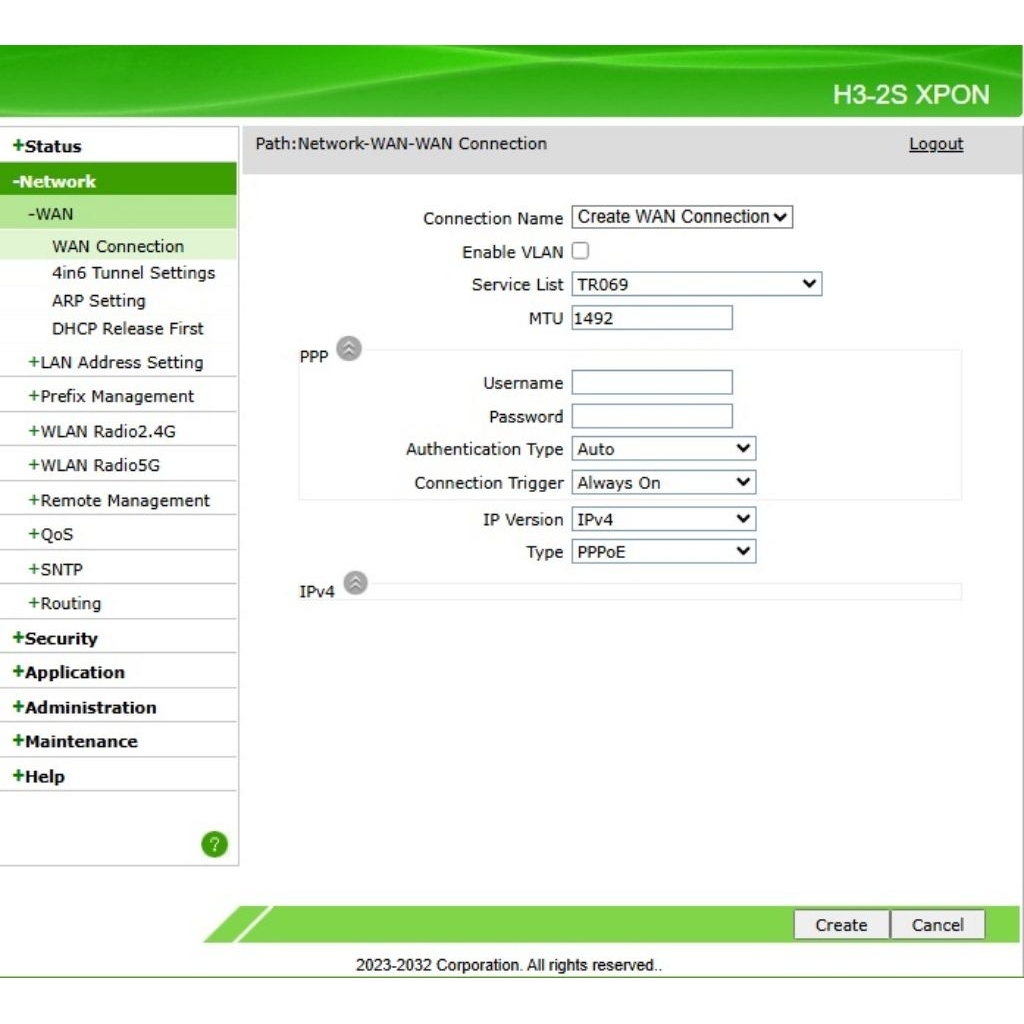Click the Create button
The height and width of the screenshot is (1024, 1024).
841,925
